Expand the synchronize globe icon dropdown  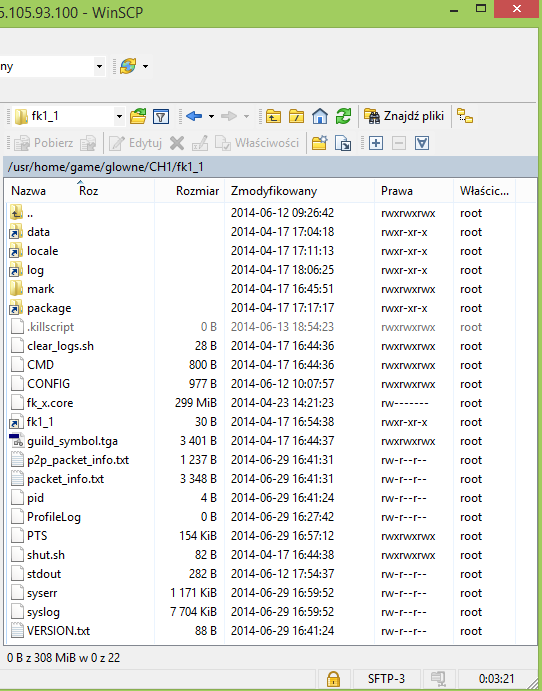click(145, 67)
